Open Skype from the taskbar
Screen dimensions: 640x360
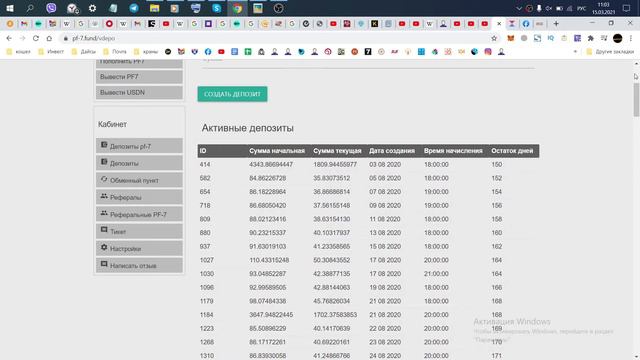pyautogui.click(x=216, y=8)
